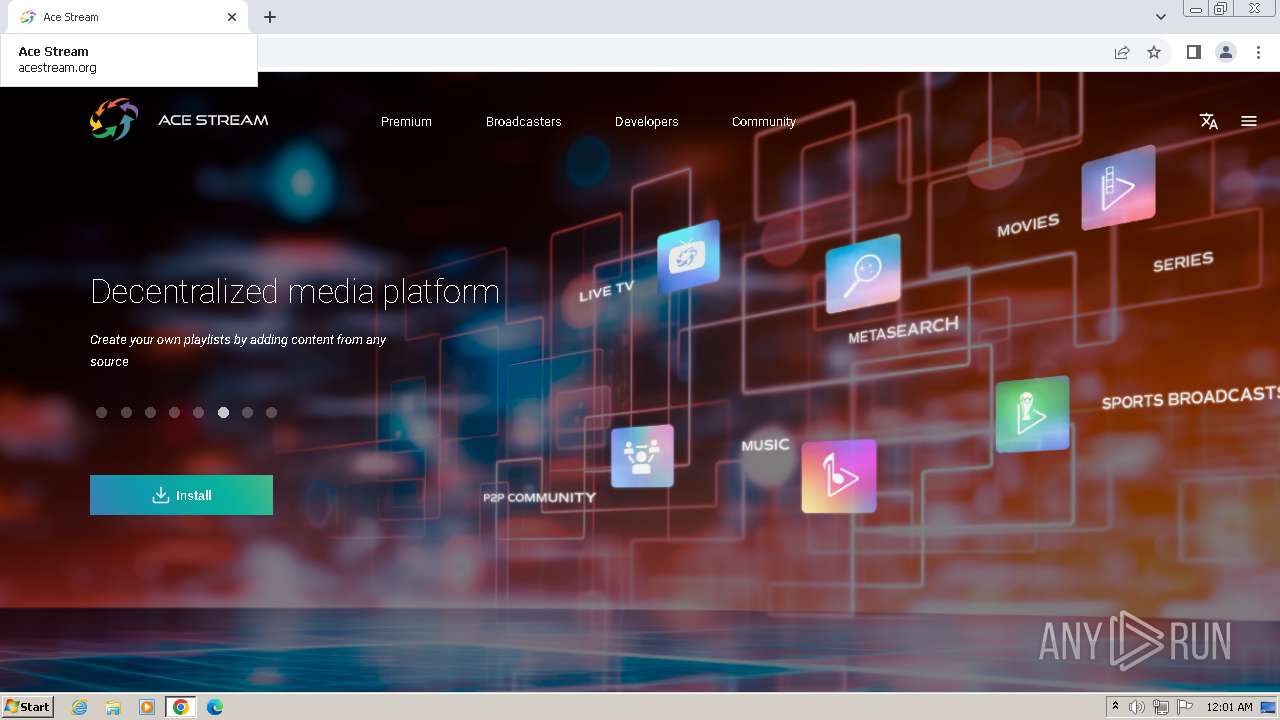
Task: Open a new tab with plus button
Action: pos(270,17)
